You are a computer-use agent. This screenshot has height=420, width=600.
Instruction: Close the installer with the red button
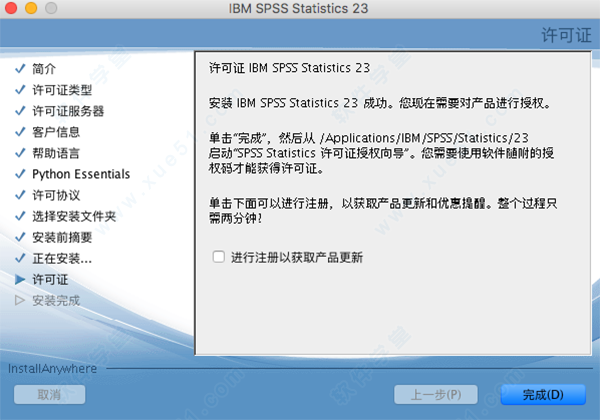click(13, 9)
